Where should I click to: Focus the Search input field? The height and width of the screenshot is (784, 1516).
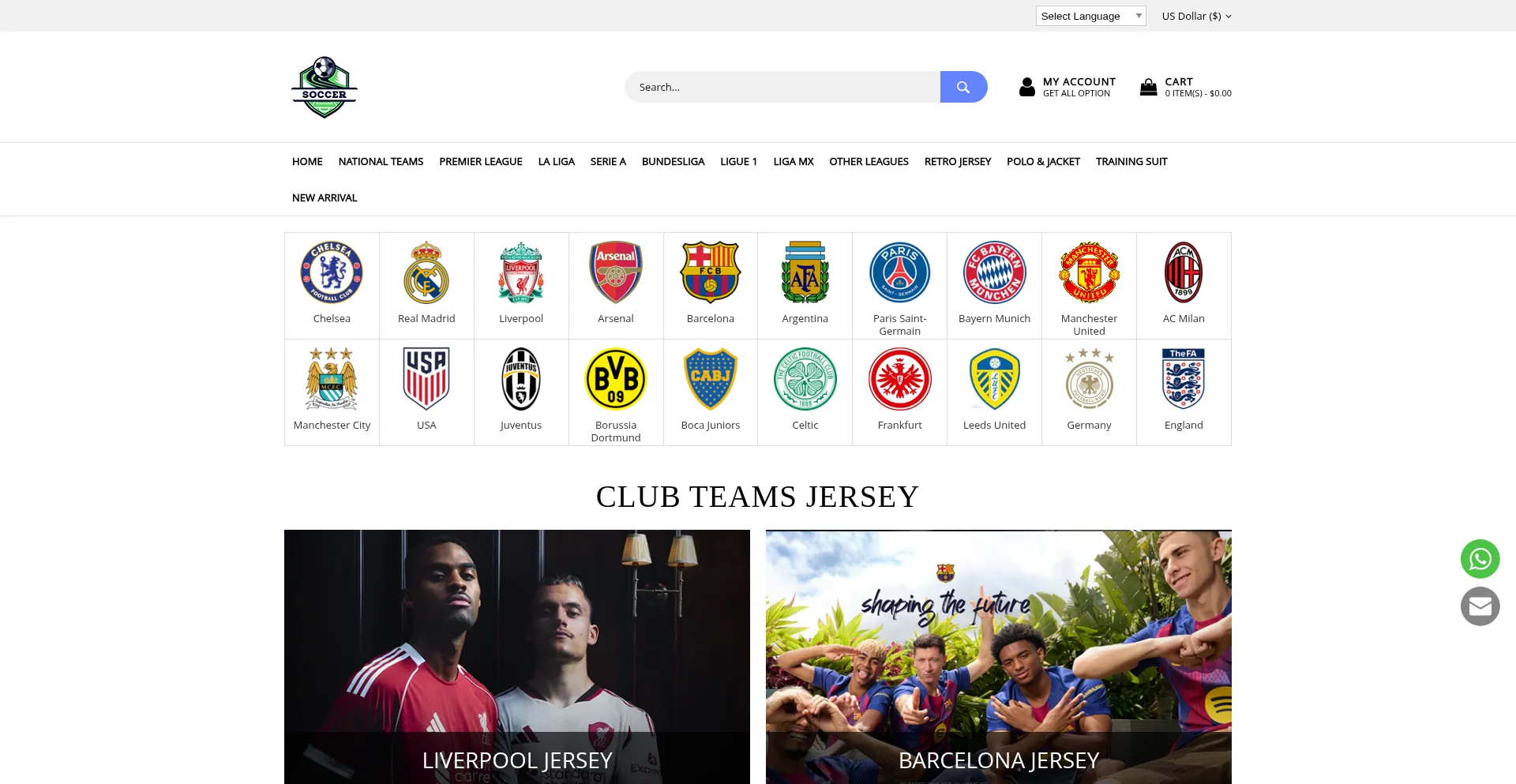click(782, 87)
